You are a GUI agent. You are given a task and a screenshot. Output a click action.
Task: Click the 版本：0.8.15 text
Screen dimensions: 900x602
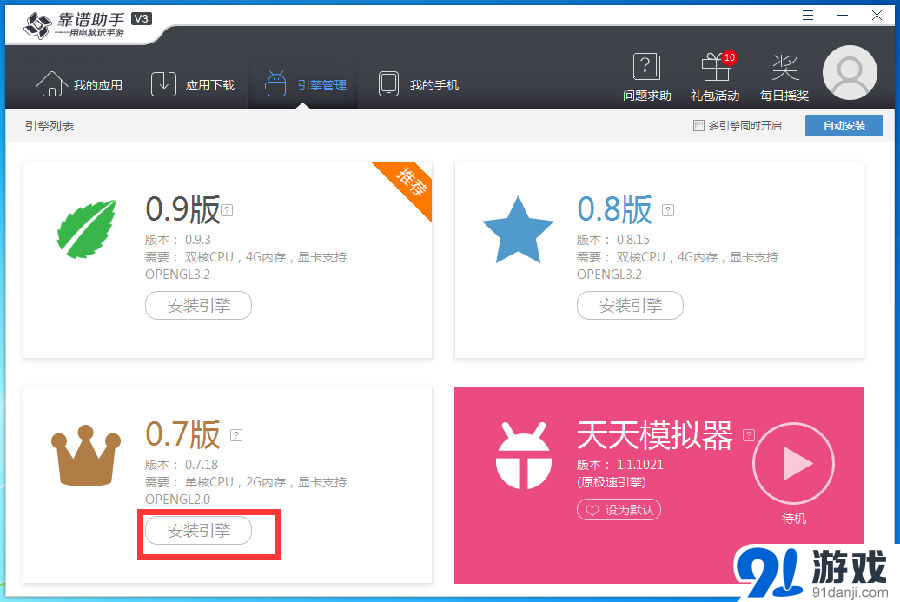coord(613,239)
